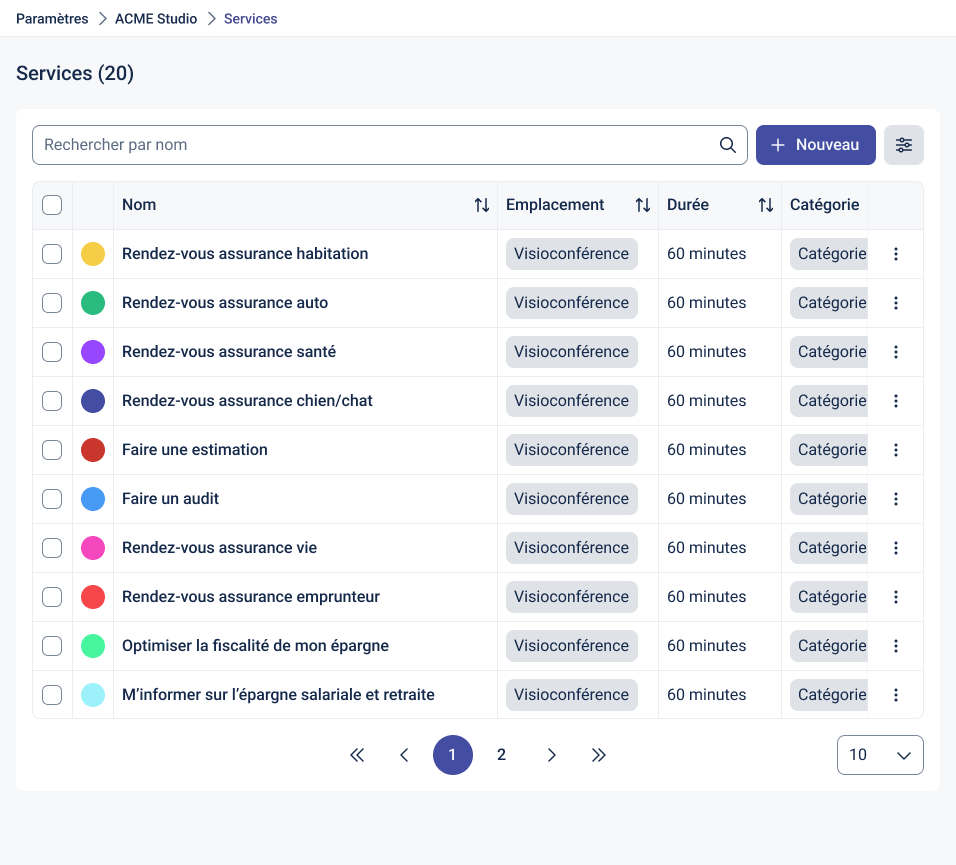Click Rendez-vous assurance vie name
This screenshot has height=865, width=956.
pos(219,548)
